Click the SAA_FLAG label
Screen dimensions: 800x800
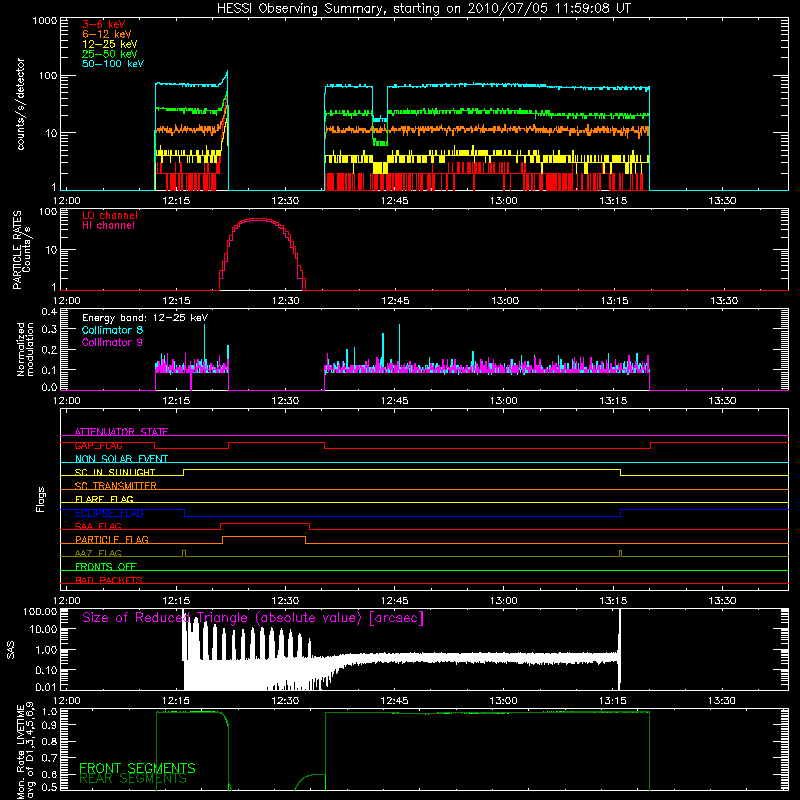point(98,527)
